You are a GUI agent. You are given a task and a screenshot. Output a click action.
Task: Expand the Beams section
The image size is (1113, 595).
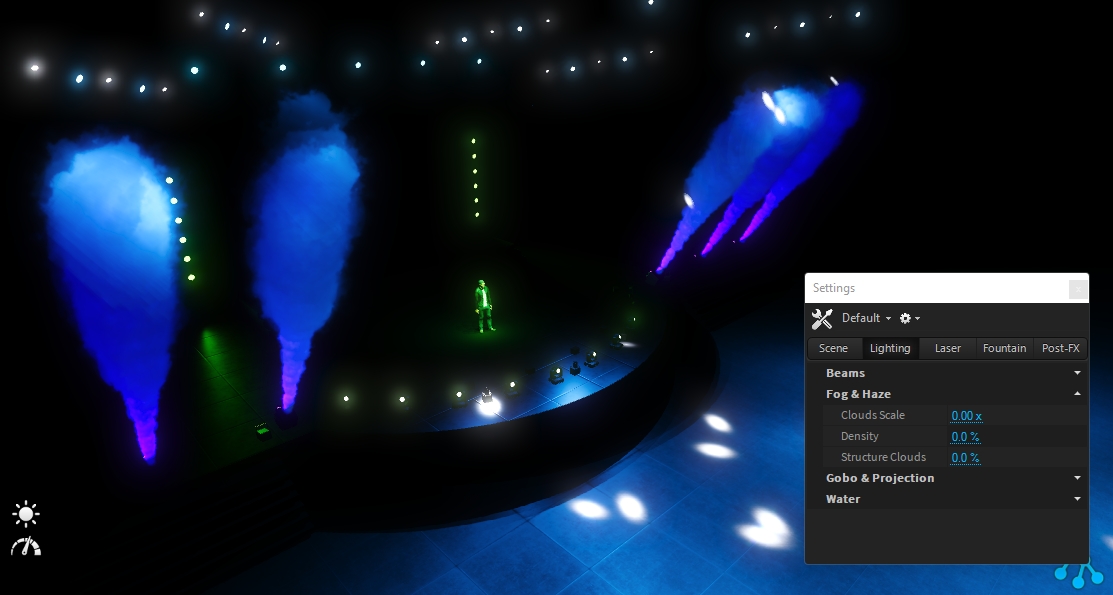point(947,373)
